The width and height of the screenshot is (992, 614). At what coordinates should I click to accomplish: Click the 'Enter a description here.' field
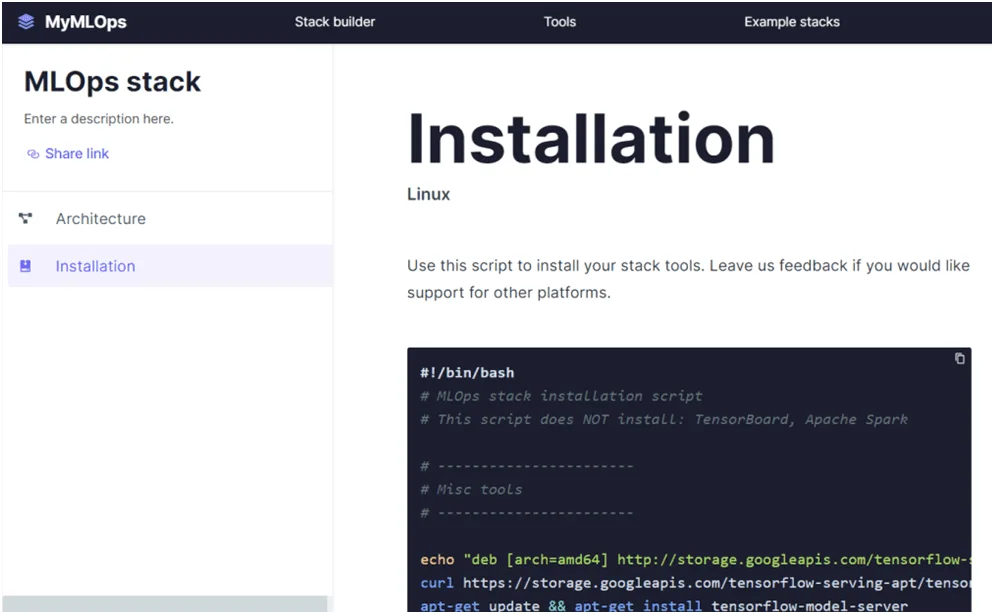coord(99,119)
